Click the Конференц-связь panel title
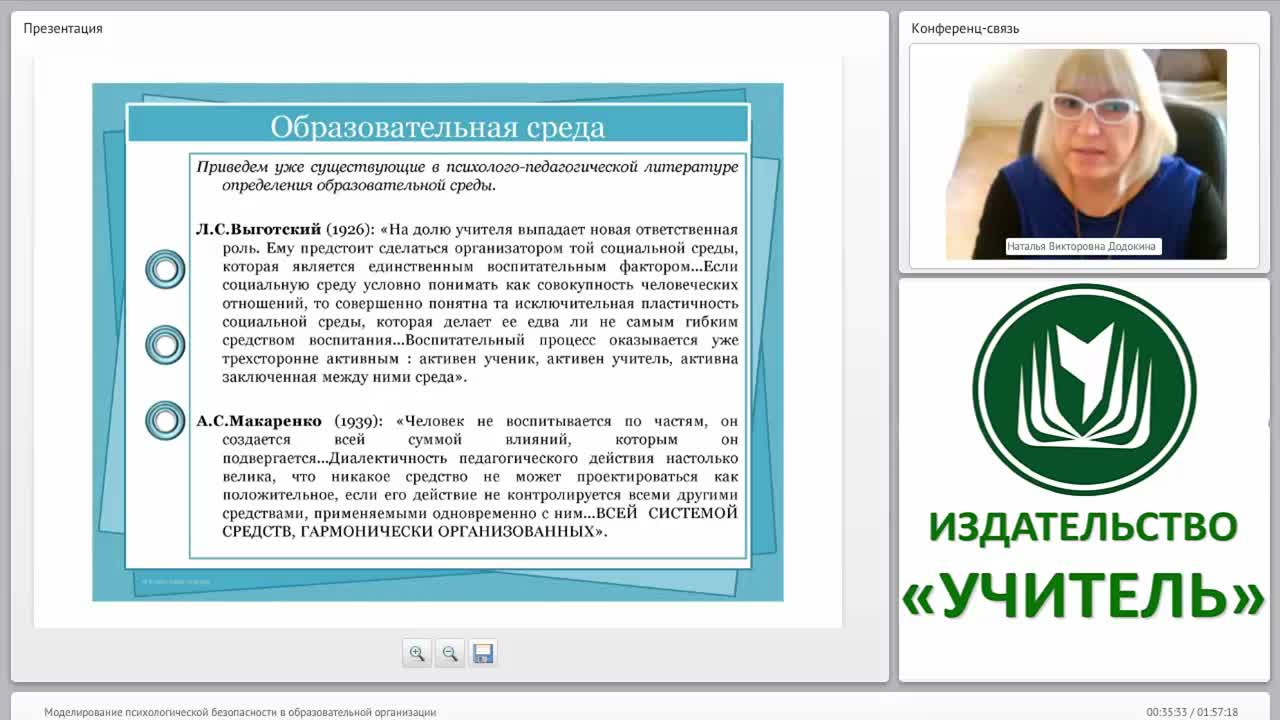This screenshot has height=720, width=1280. click(x=965, y=28)
